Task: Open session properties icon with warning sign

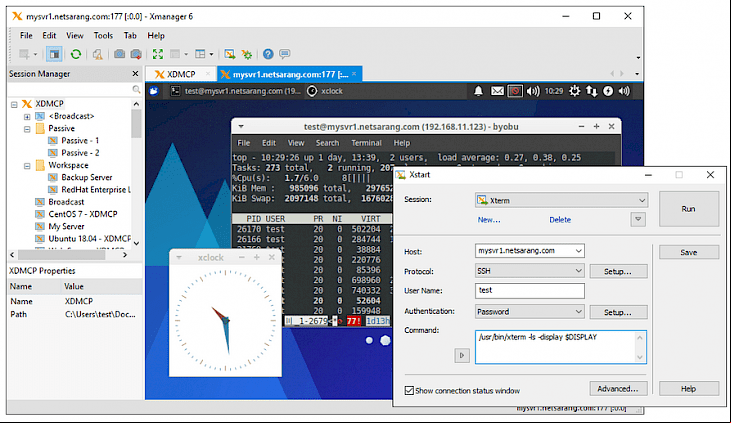Action: coord(97,54)
